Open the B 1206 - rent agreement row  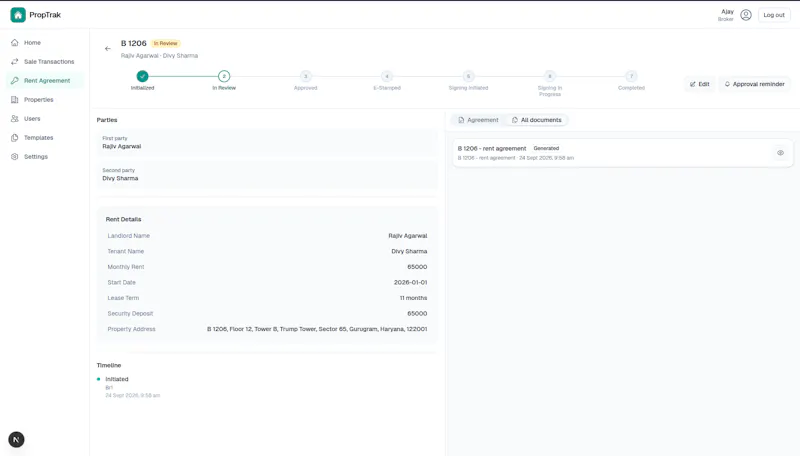[622, 153]
